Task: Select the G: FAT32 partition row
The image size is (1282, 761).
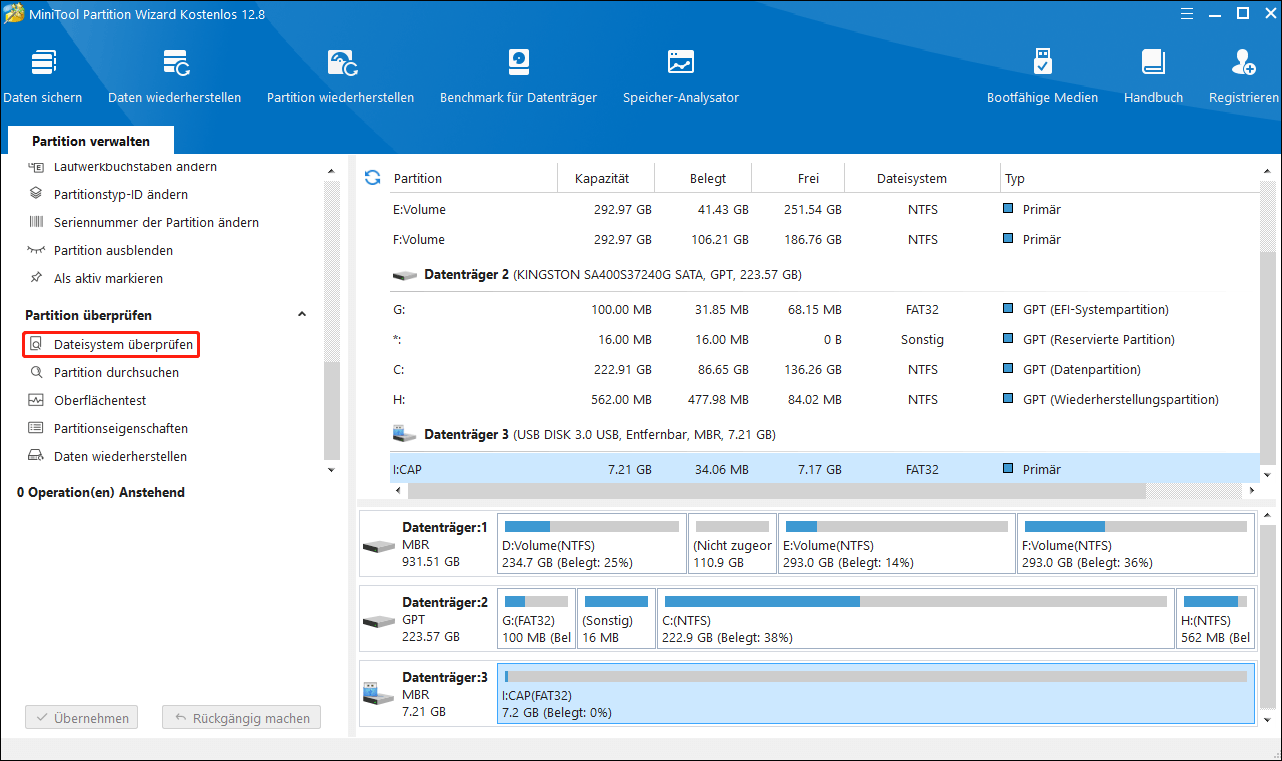Action: [825, 310]
